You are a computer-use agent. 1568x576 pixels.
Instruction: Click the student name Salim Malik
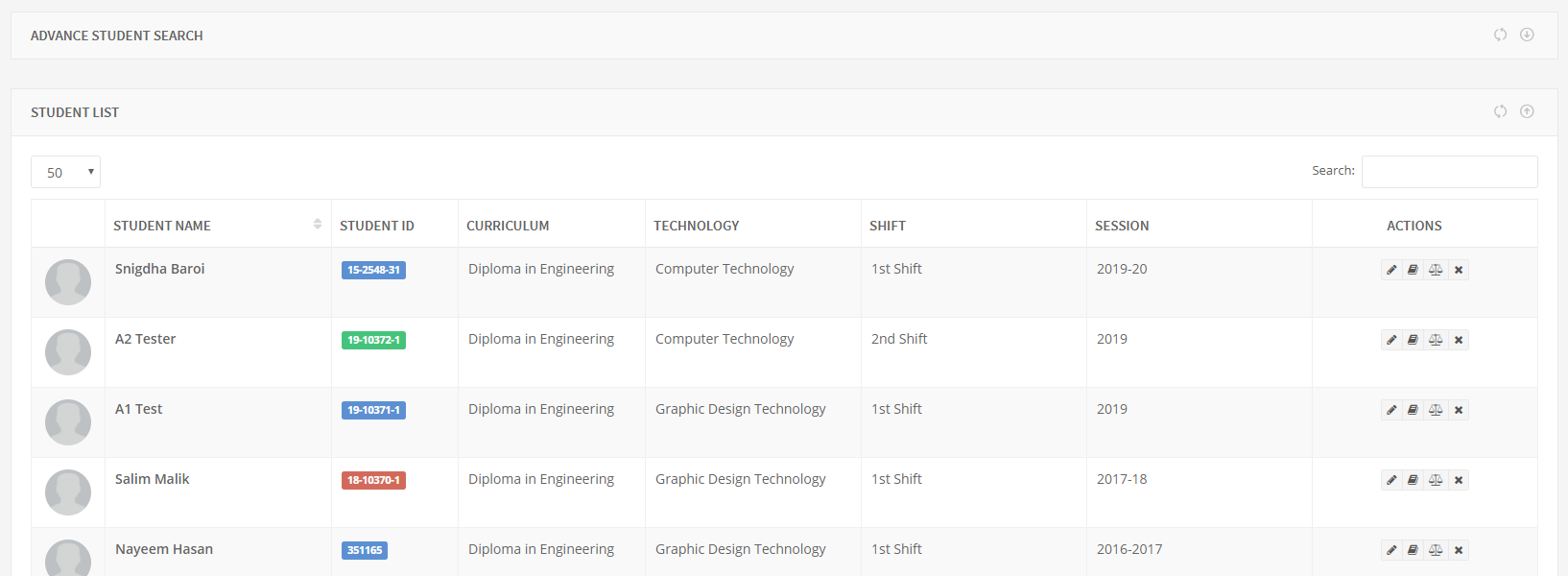click(x=152, y=479)
